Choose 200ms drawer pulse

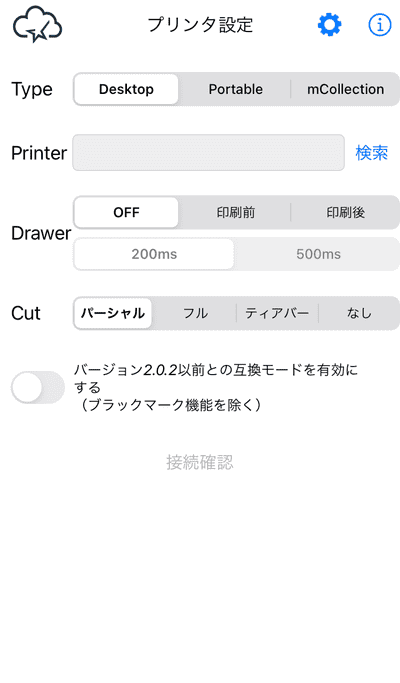click(154, 254)
